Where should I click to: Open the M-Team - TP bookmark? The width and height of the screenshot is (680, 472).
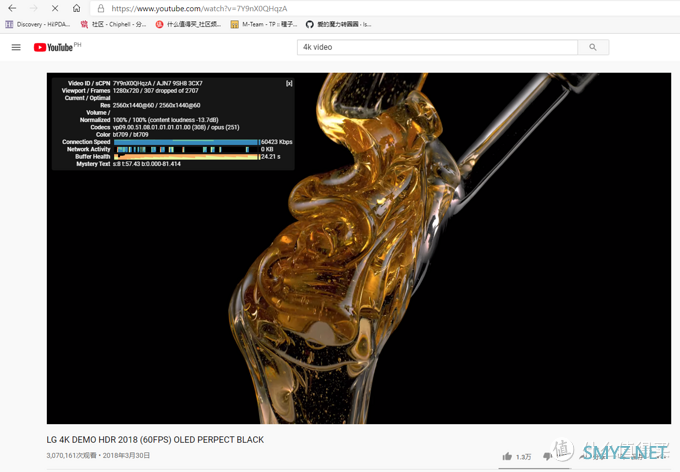coord(264,24)
